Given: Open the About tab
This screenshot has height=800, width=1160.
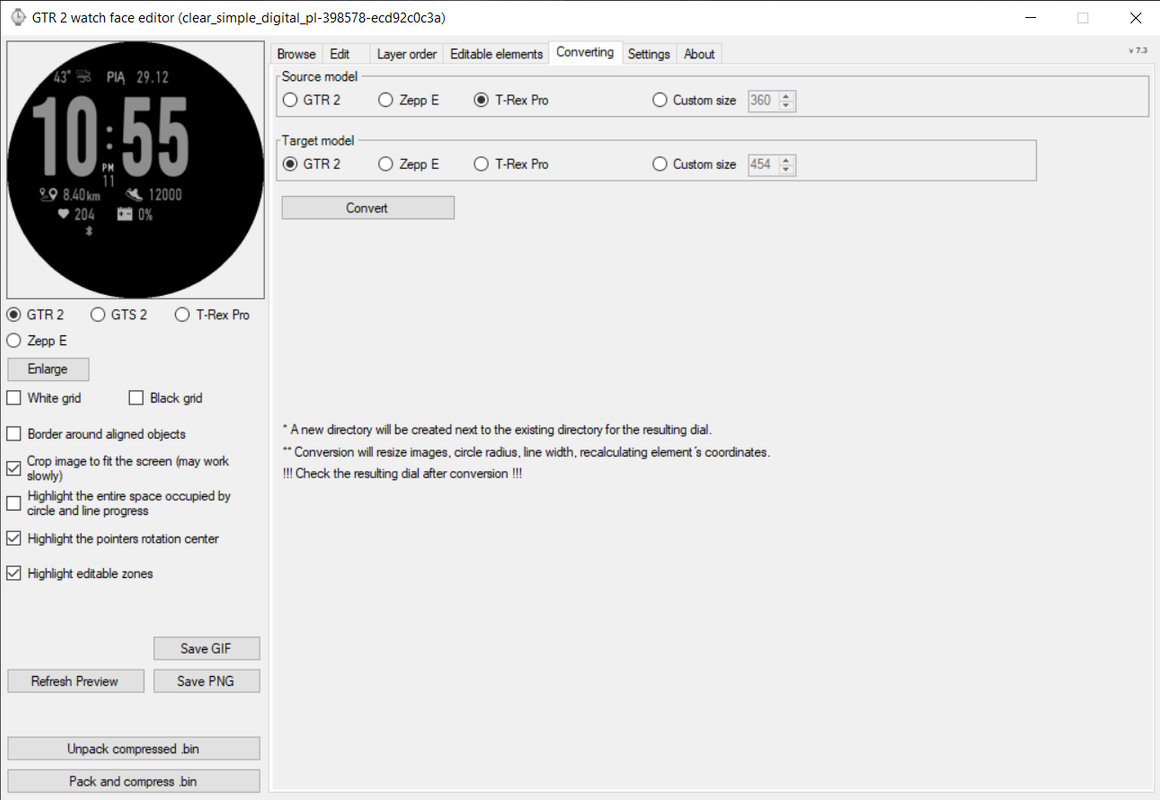Looking at the screenshot, I should pyautogui.click(x=698, y=54).
